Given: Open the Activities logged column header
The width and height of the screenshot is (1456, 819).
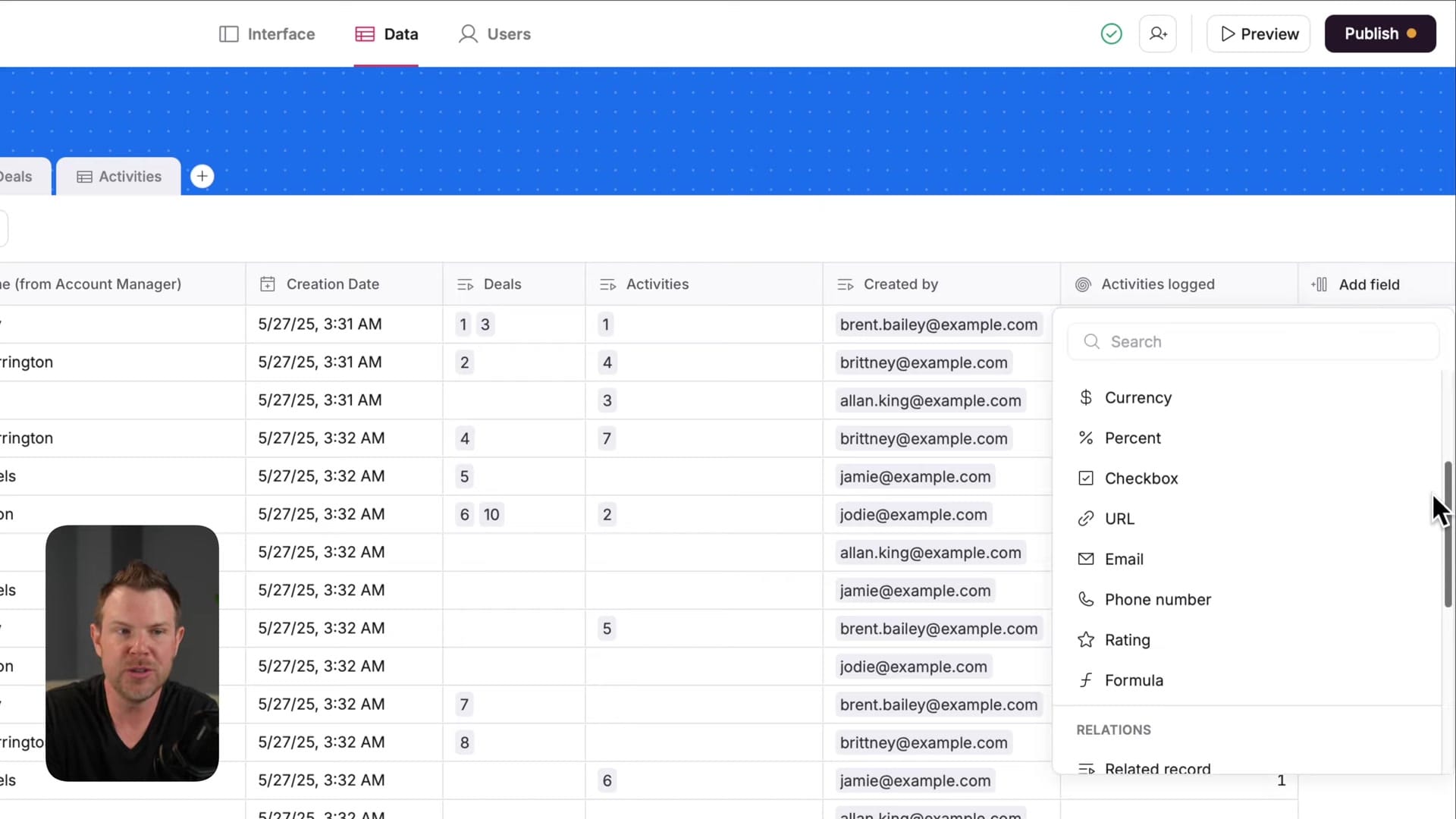Looking at the screenshot, I should coord(1179,284).
